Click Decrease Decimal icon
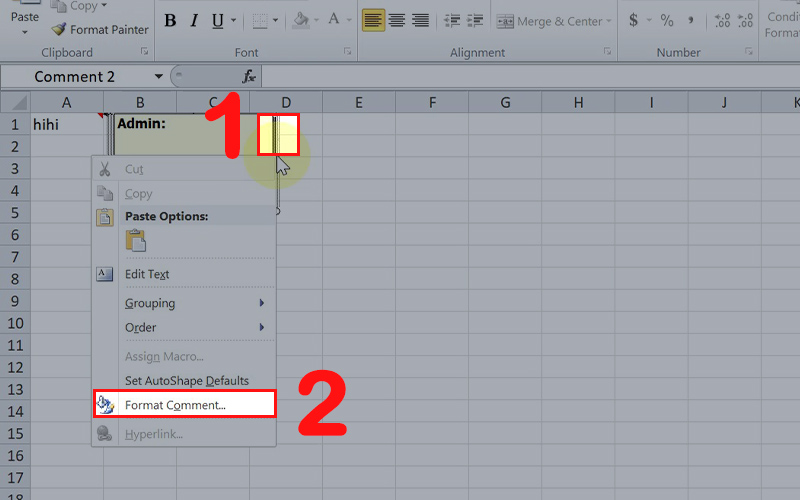 [745, 20]
